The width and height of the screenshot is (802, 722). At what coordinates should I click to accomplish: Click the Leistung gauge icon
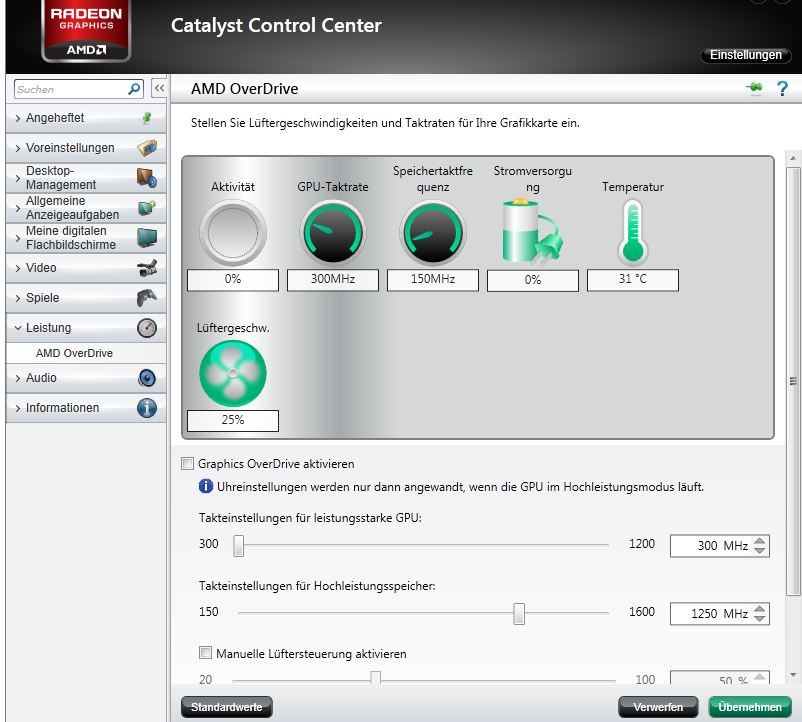pyautogui.click(x=147, y=328)
